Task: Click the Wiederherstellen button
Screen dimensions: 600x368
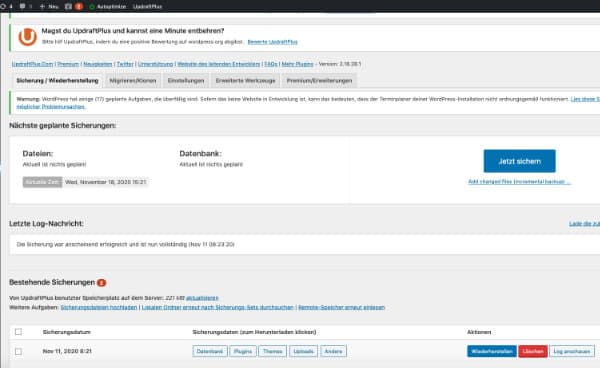Action: point(492,351)
